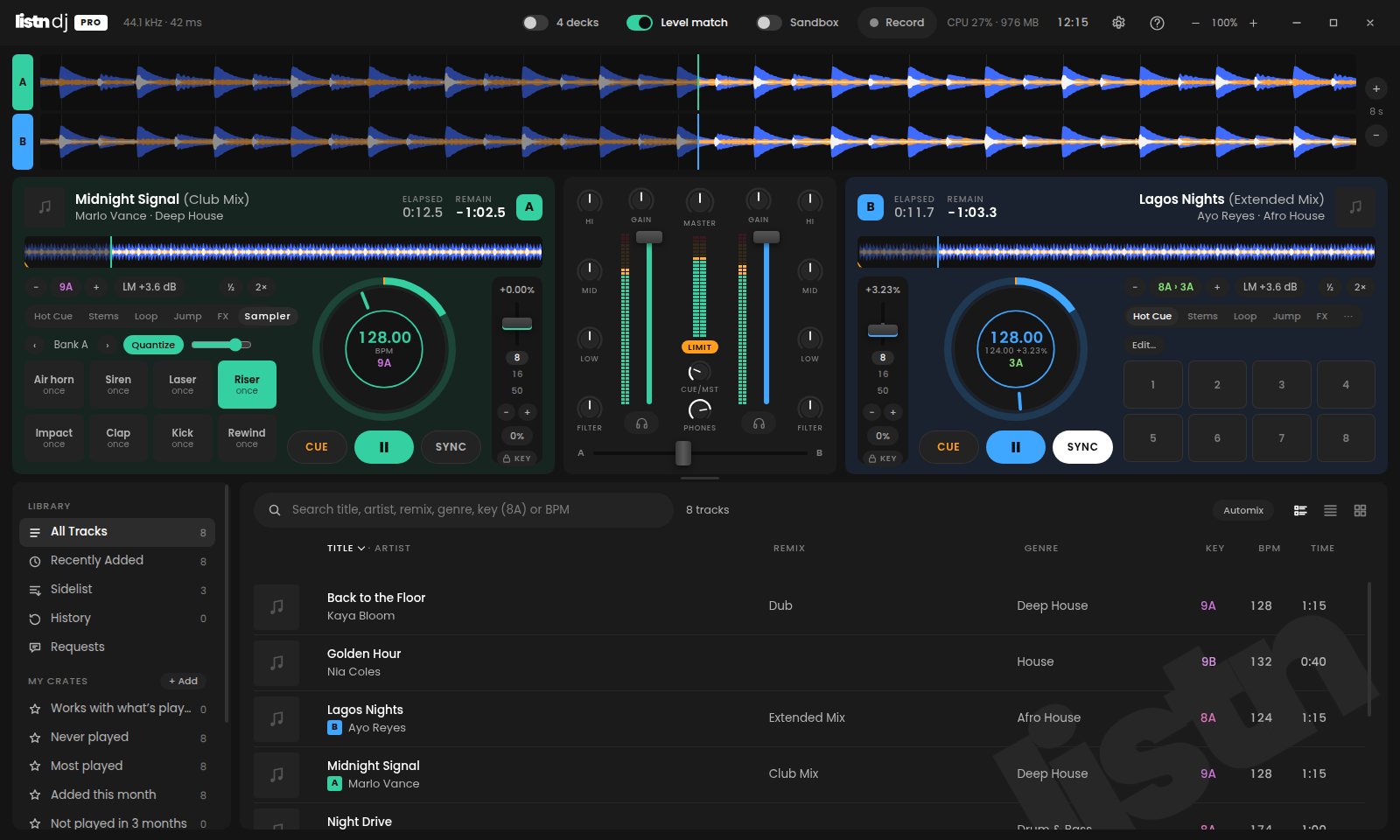The height and width of the screenshot is (840, 1400).
Task: Enable Sandbox mode toggle
Action: tap(769, 23)
